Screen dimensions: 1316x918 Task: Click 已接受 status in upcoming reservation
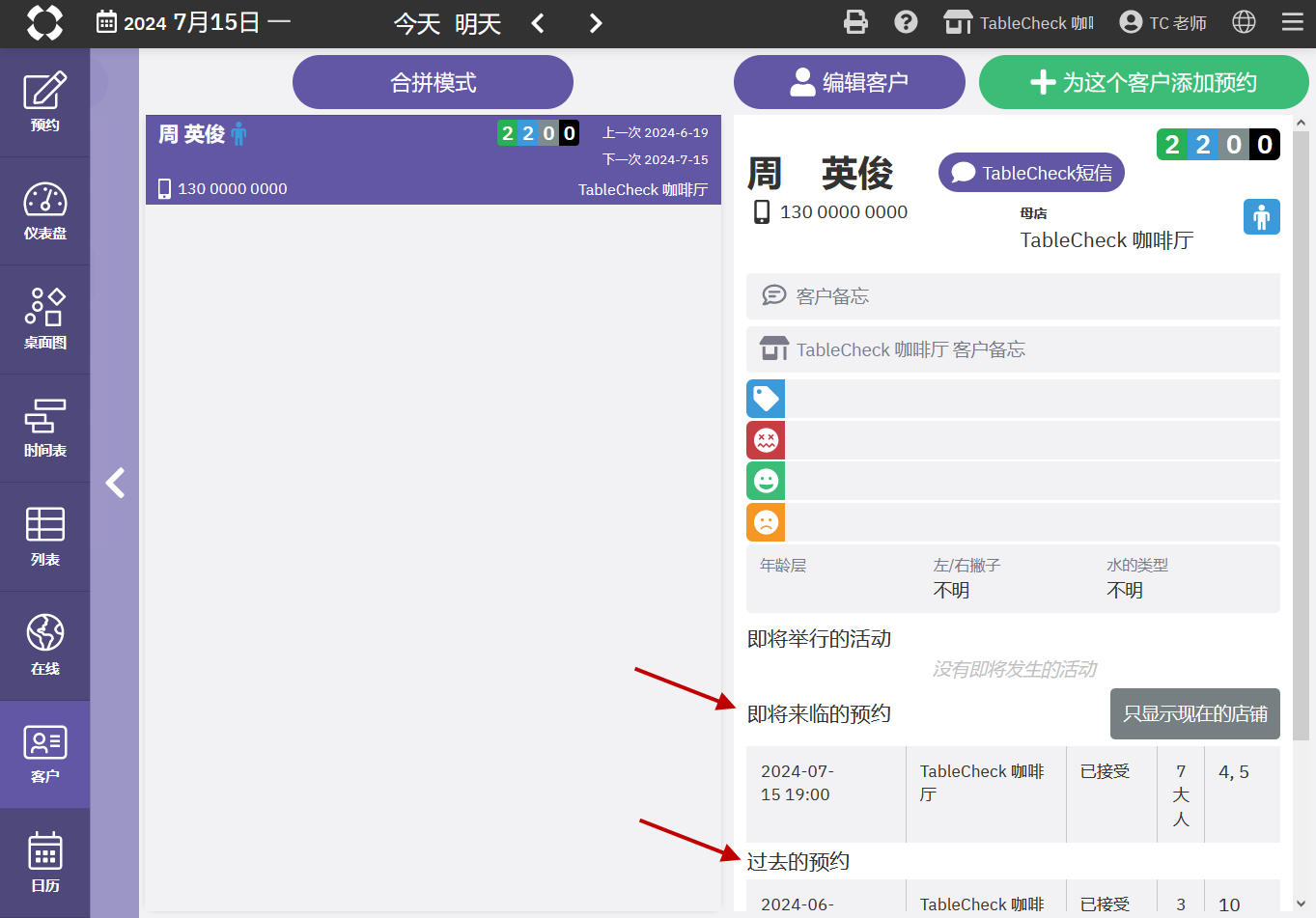1105,771
